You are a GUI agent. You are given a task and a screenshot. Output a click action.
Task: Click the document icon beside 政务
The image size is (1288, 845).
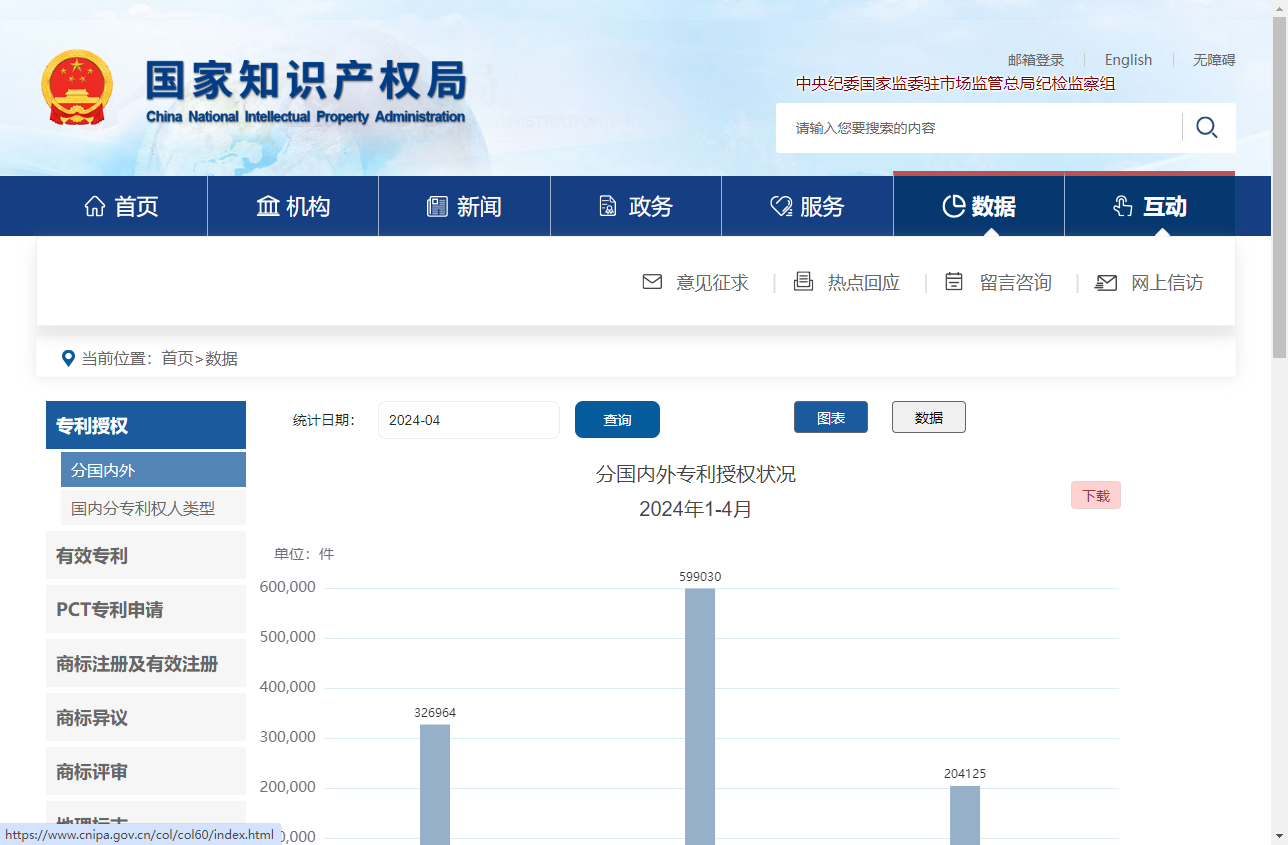[x=608, y=207]
